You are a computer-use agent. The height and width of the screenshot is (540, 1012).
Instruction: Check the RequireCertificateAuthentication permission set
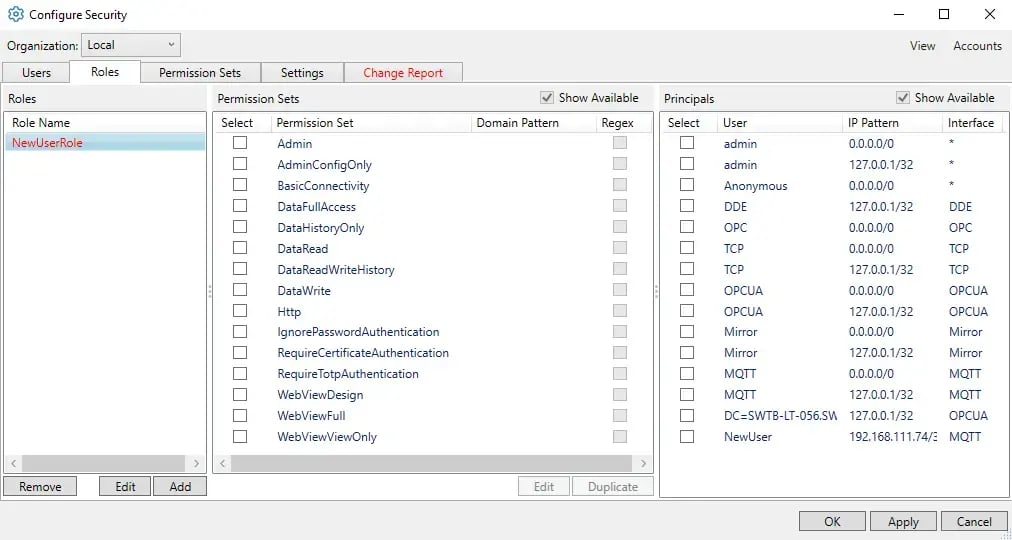(x=240, y=353)
